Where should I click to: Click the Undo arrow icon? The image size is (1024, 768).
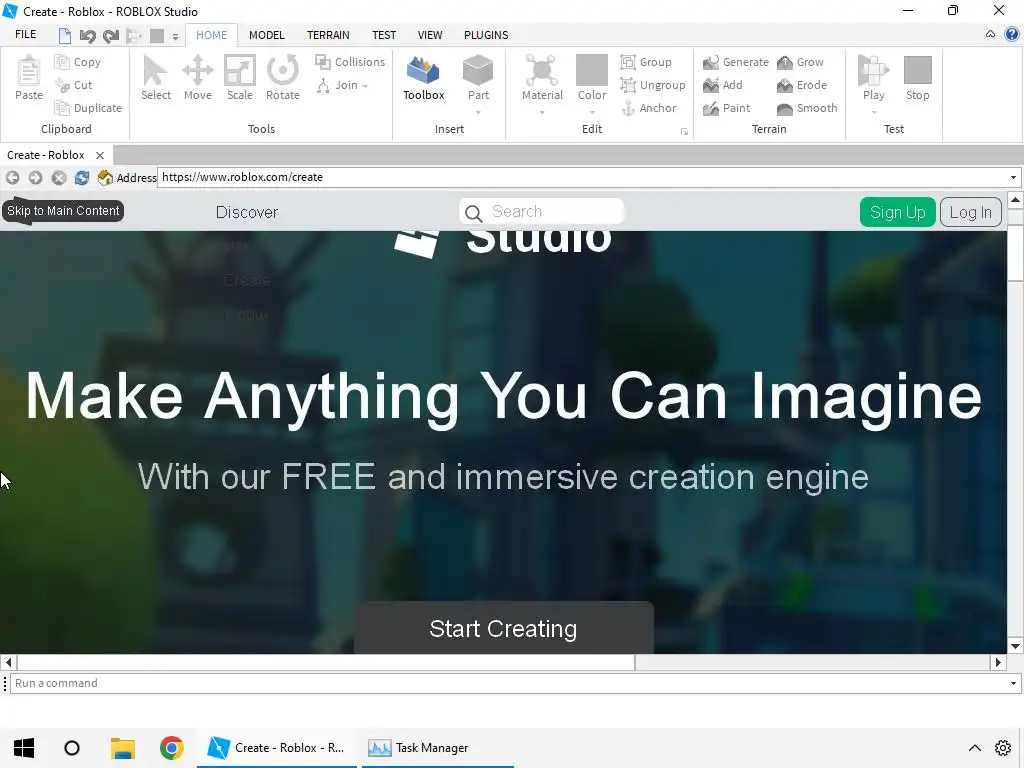[x=87, y=35]
